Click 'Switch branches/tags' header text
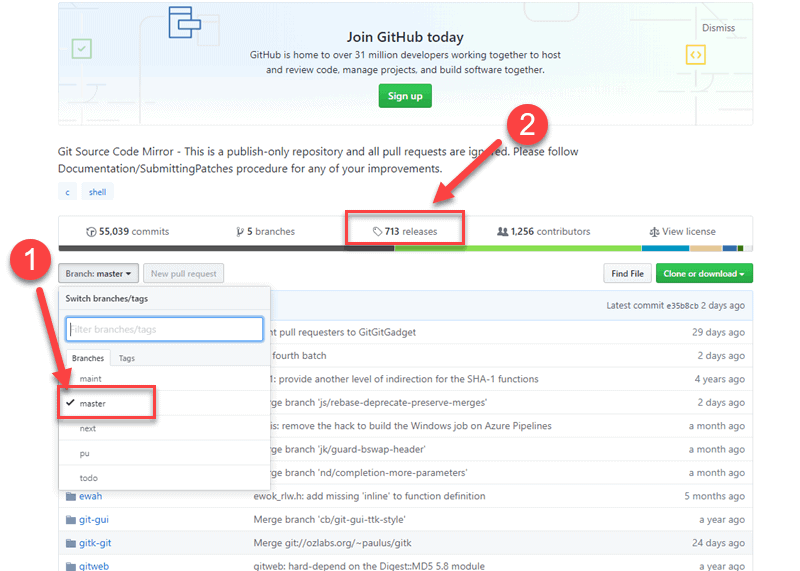The image size is (800, 571). 107,299
